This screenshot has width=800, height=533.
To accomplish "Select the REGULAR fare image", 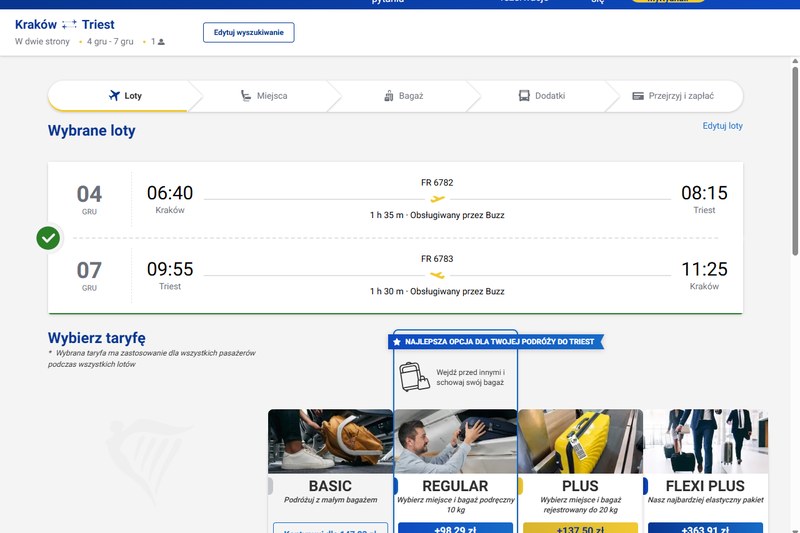I will 456,441.
